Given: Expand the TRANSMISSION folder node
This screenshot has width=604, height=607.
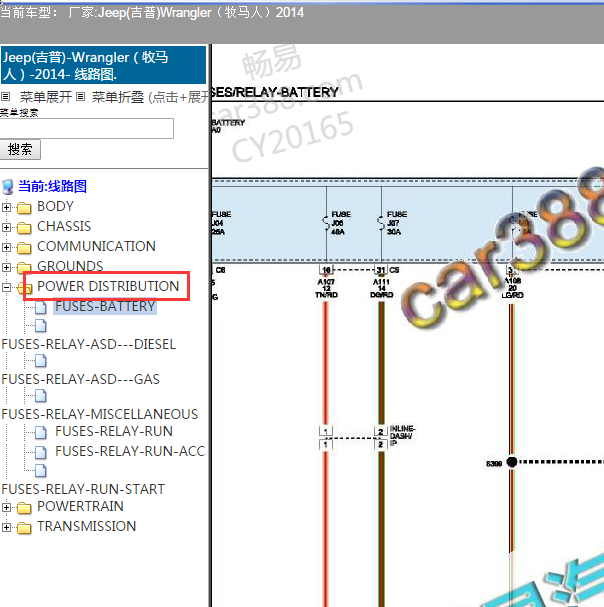Looking at the screenshot, I should [6, 527].
